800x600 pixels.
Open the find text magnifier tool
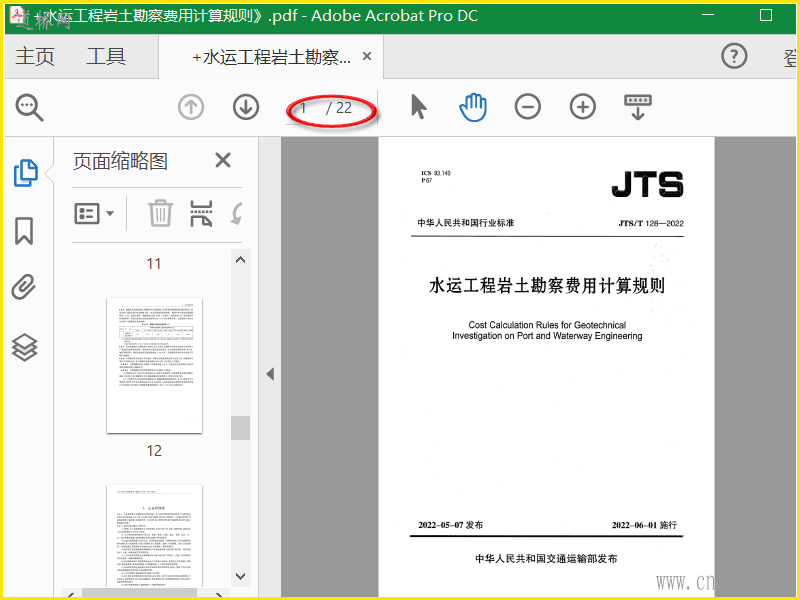tap(29, 107)
